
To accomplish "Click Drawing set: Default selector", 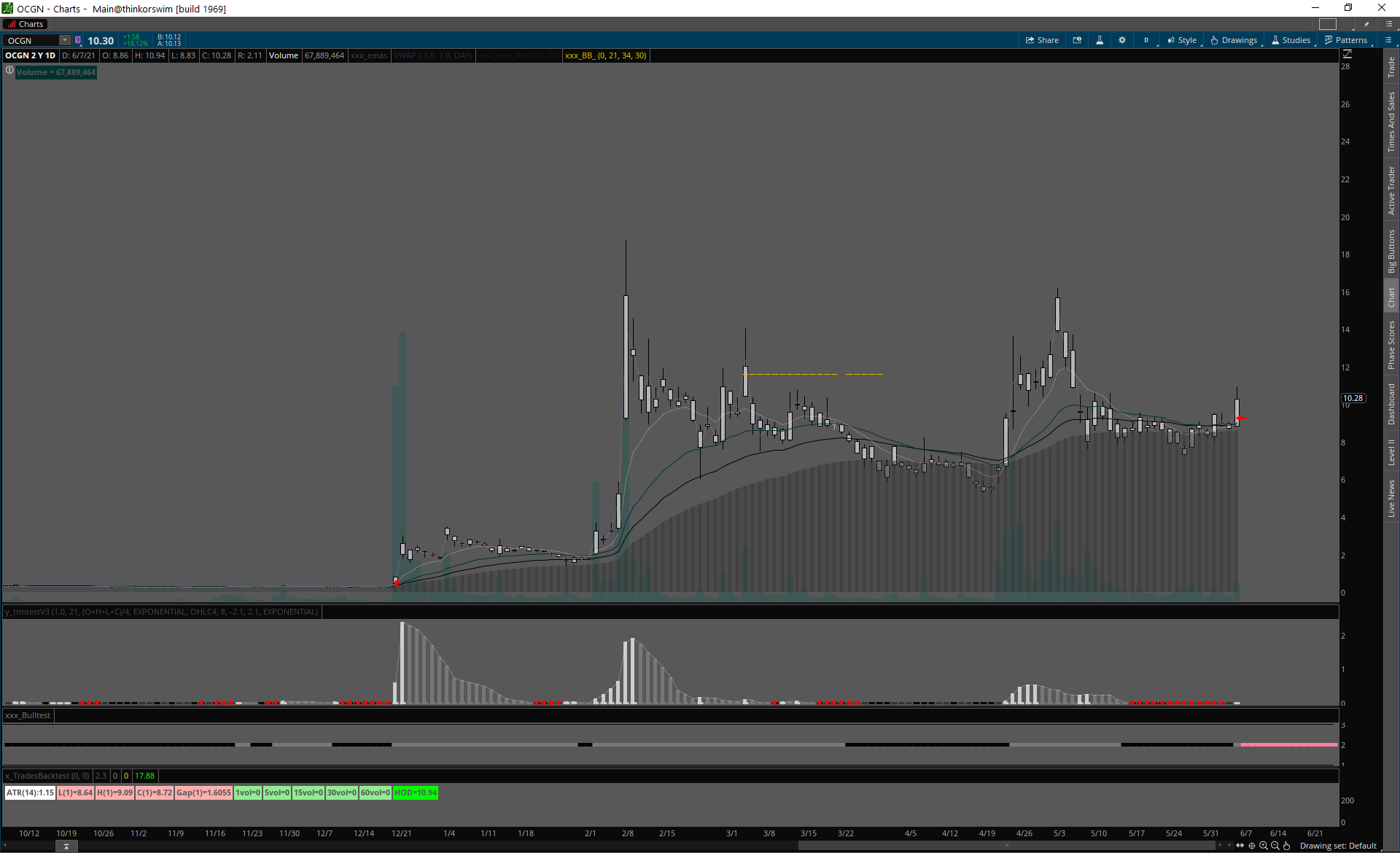I will pyautogui.click(x=1338, y=846).
